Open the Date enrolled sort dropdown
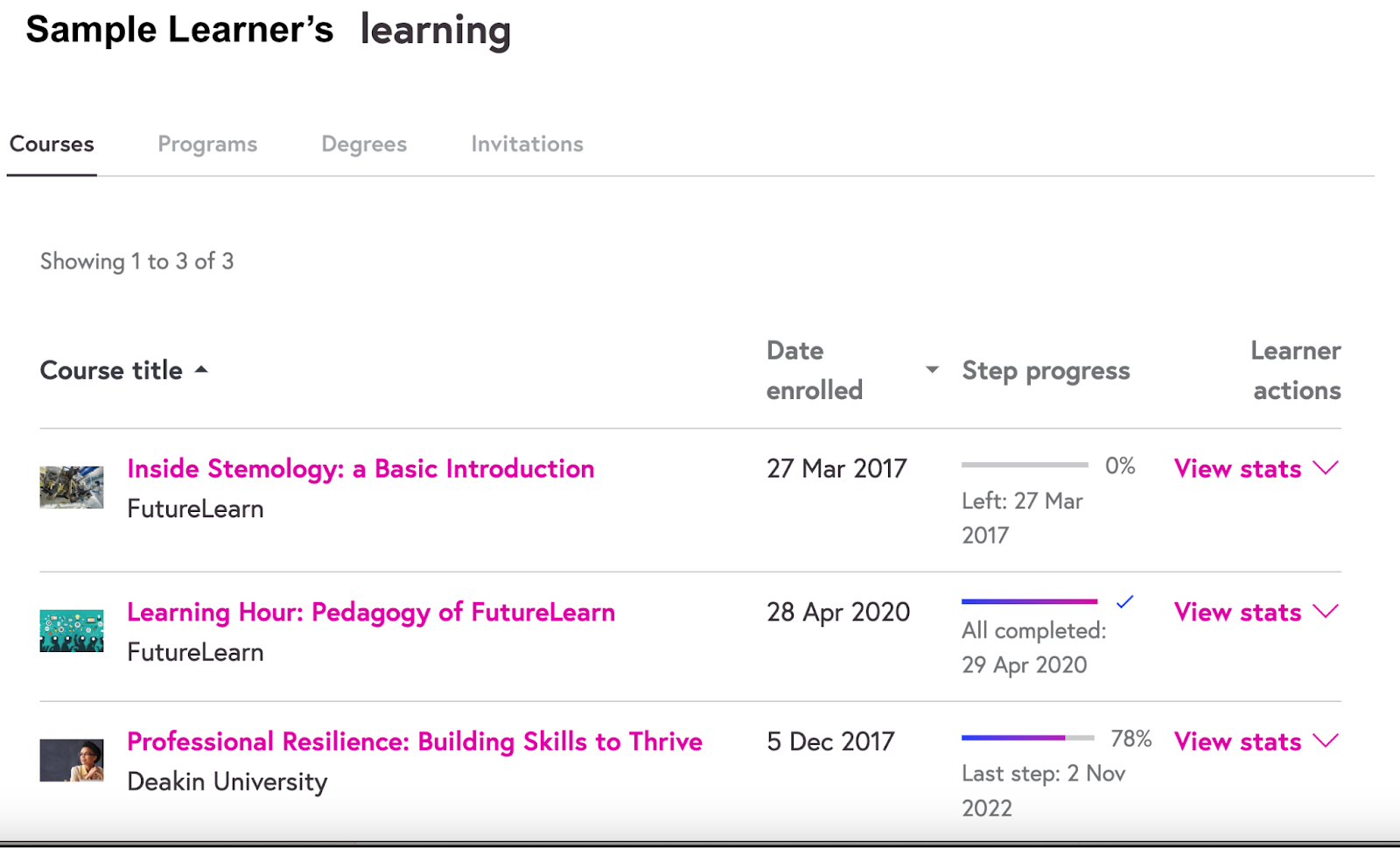This screenshot has width=1400, height=849. pos(932,370)
